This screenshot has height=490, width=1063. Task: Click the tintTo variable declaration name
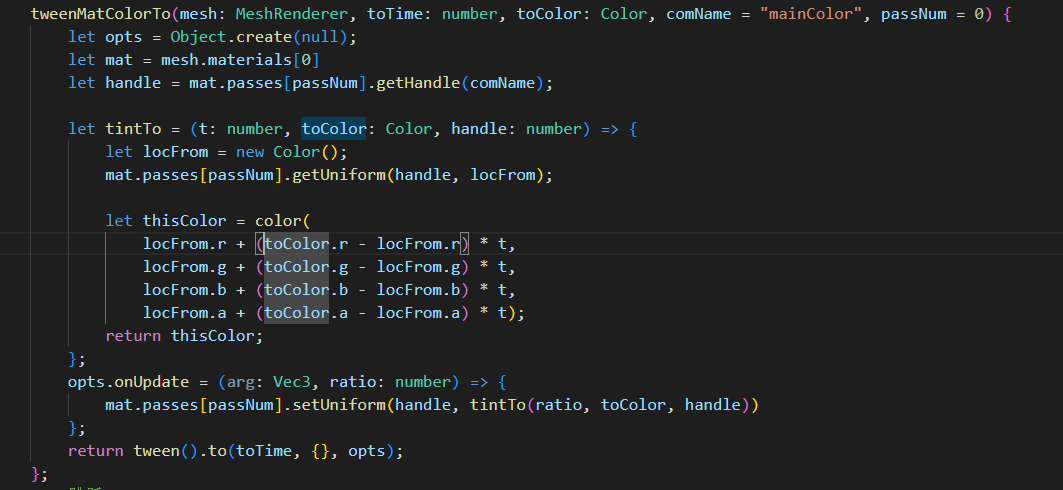[x=133, y=129]
